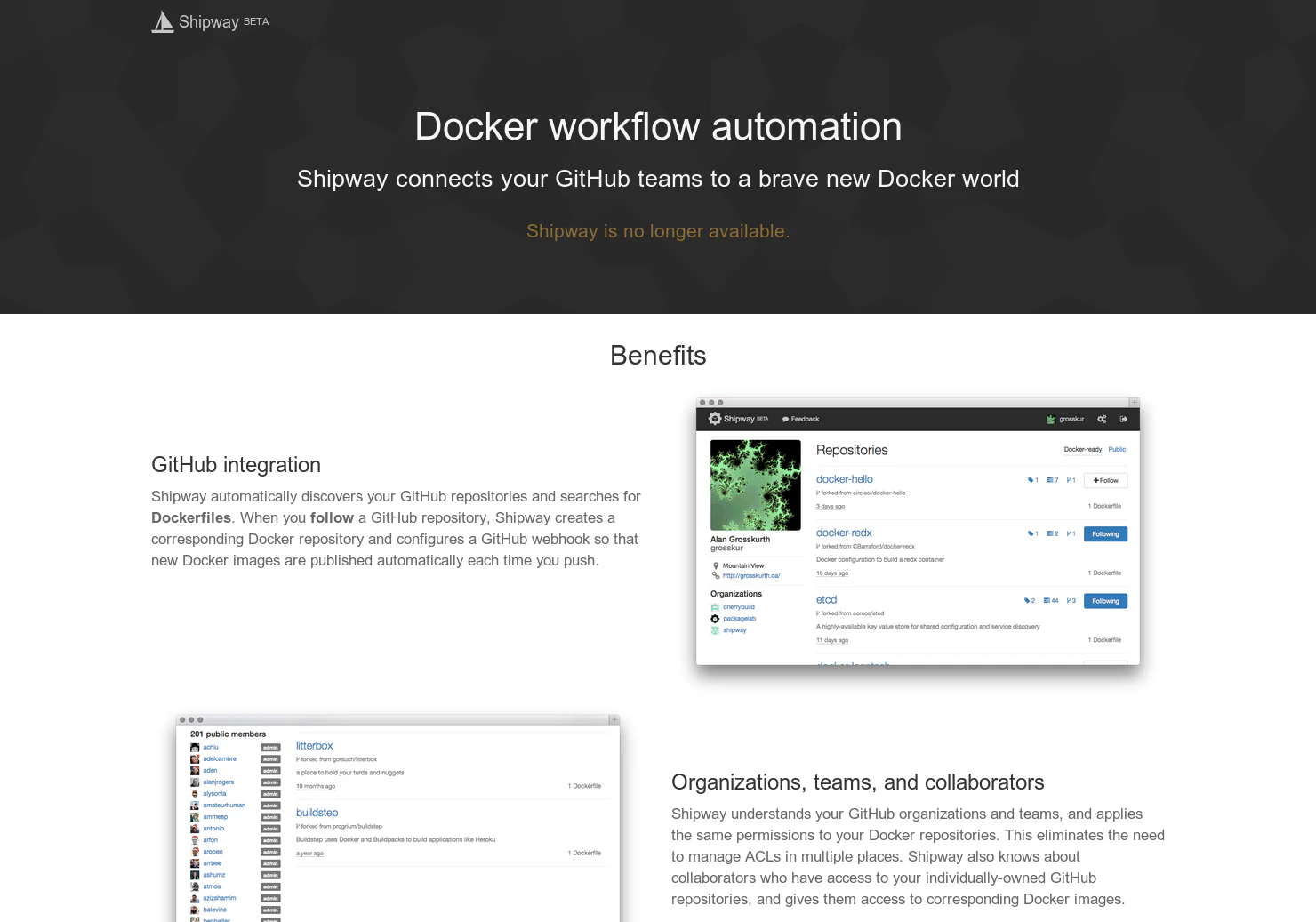Click the '11 days ago' timestamp
1316x922 pixels.
(832, 640)
